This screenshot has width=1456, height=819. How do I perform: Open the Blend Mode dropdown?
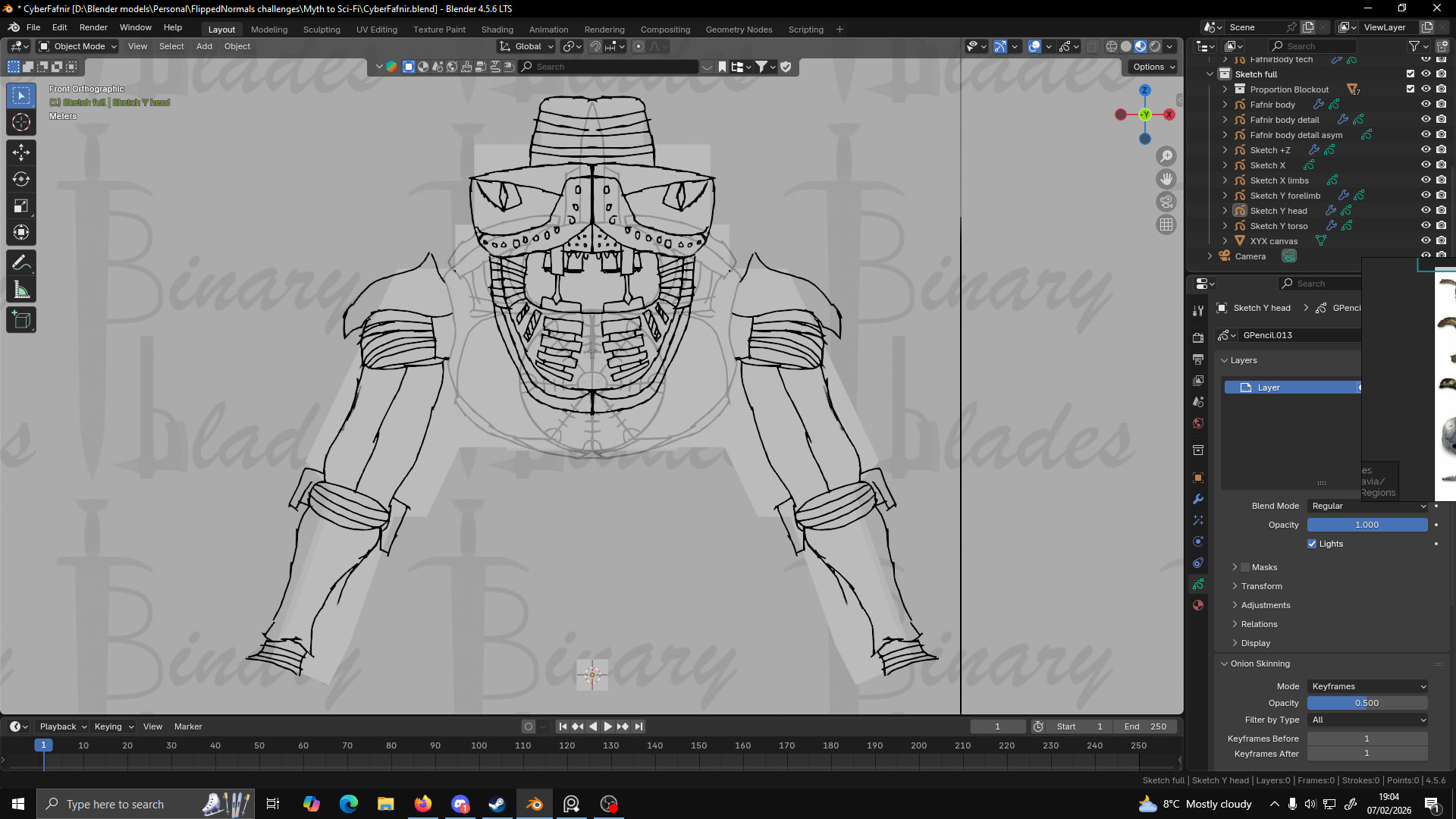(x=1367, y=506)
